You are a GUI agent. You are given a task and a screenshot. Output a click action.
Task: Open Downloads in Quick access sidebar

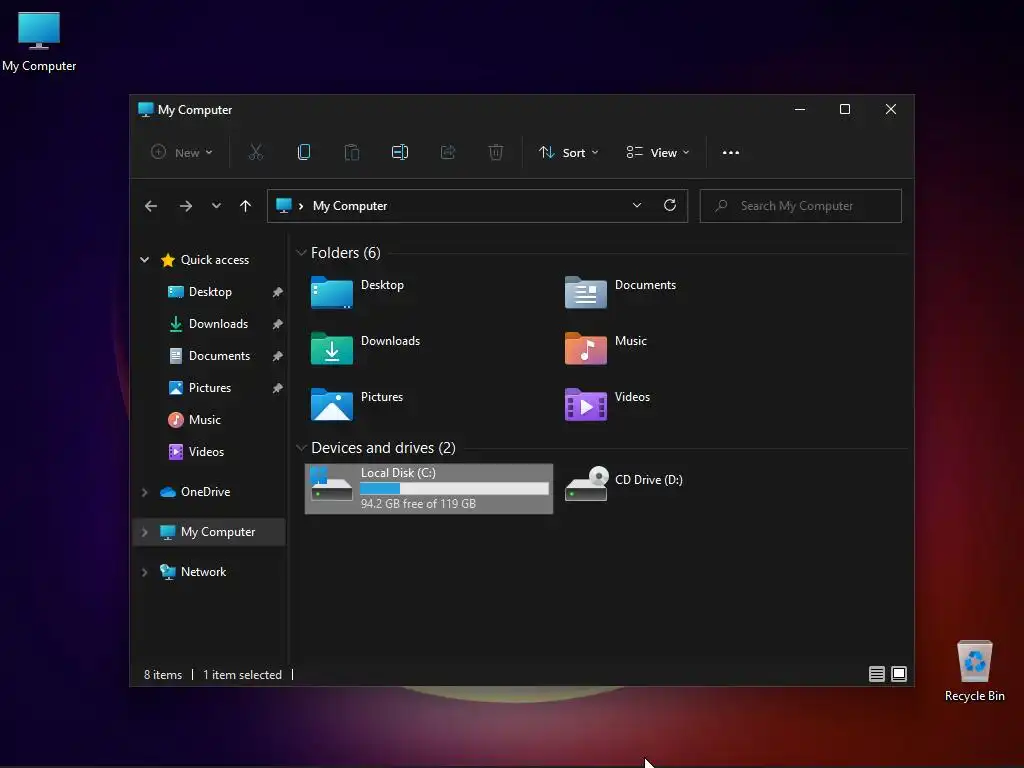tap(218, 324)
